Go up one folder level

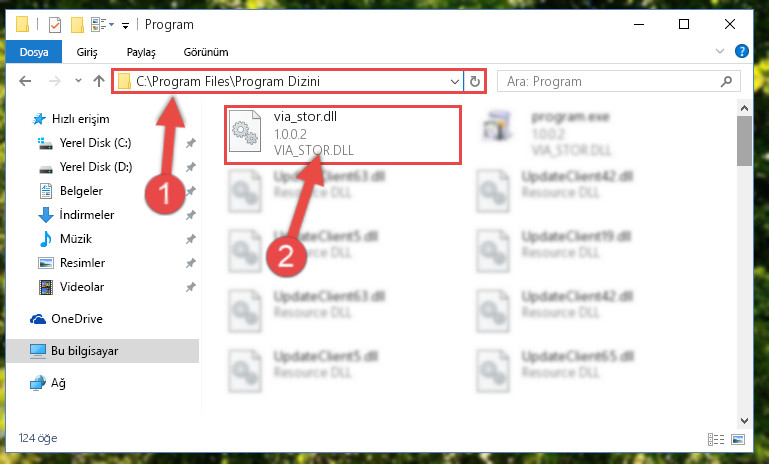click(99, 81)
